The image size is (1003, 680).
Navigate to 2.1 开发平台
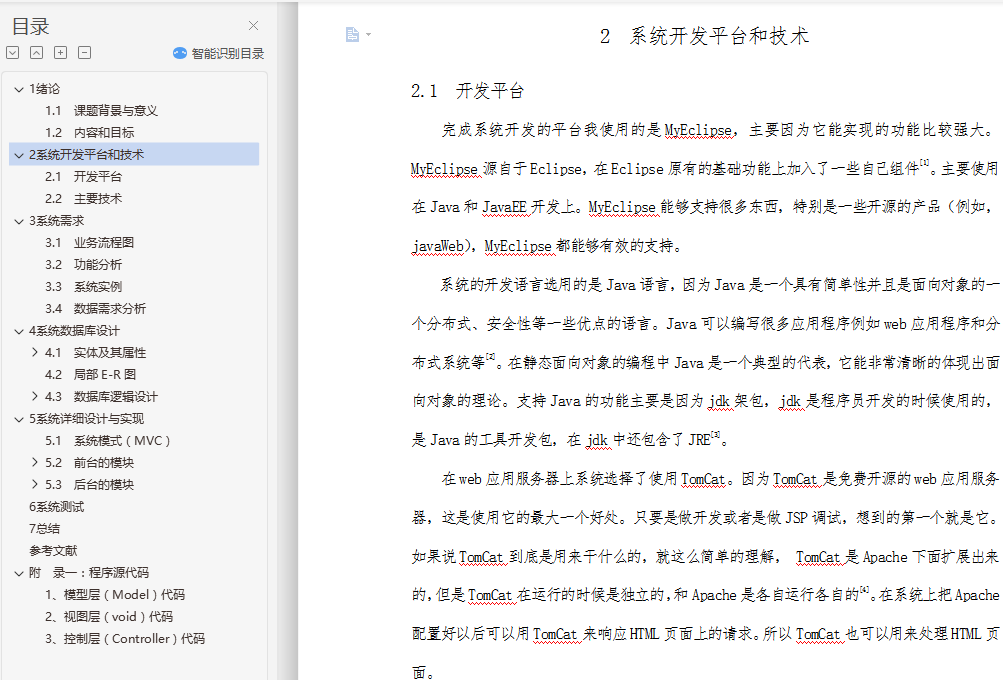tap(83, 177)
